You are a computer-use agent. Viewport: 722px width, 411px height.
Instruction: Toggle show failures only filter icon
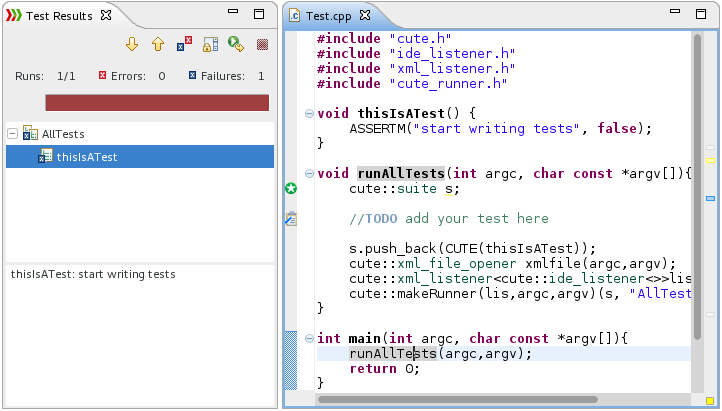coord(184,44)
